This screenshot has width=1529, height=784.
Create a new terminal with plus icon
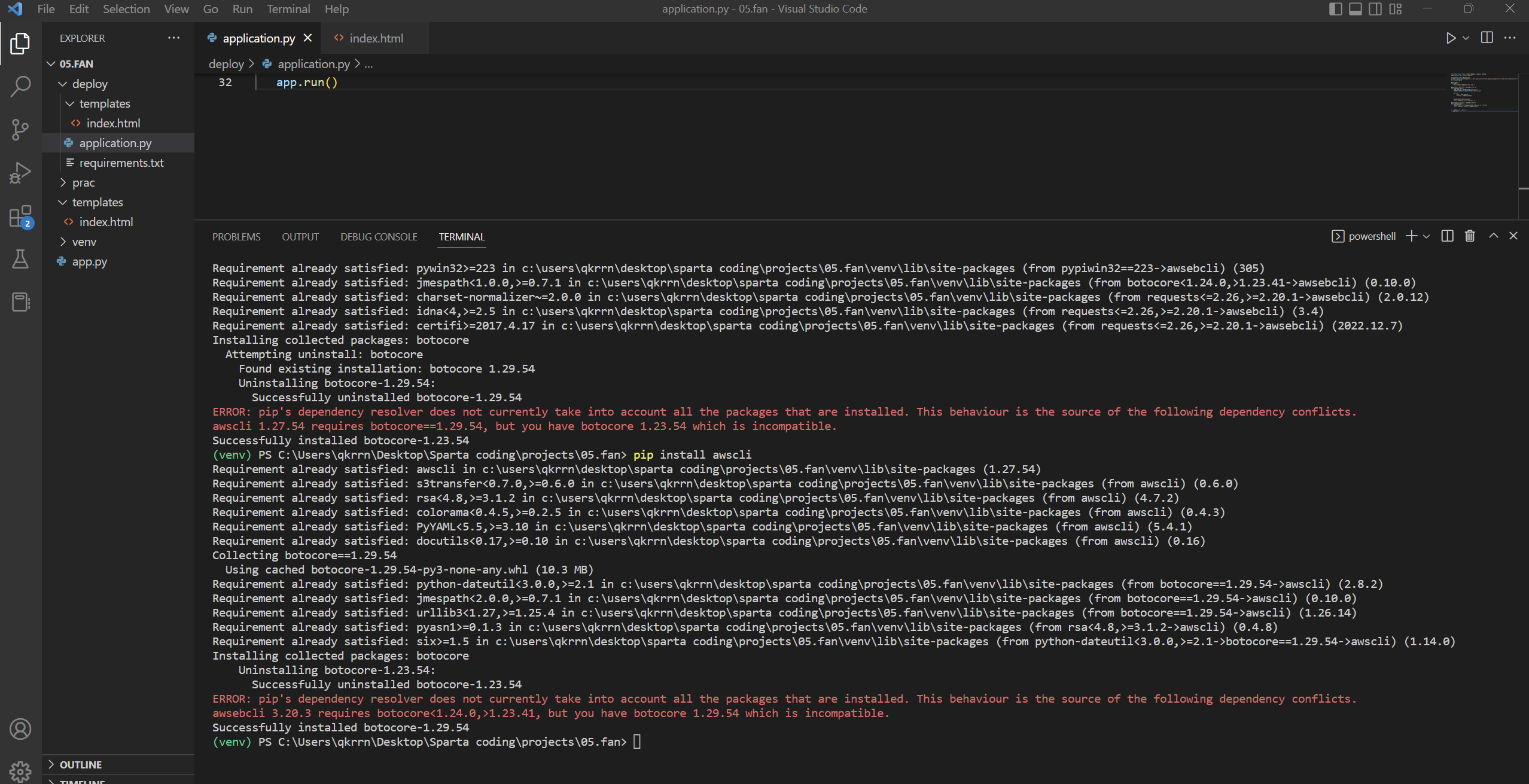click(1412, 236)
